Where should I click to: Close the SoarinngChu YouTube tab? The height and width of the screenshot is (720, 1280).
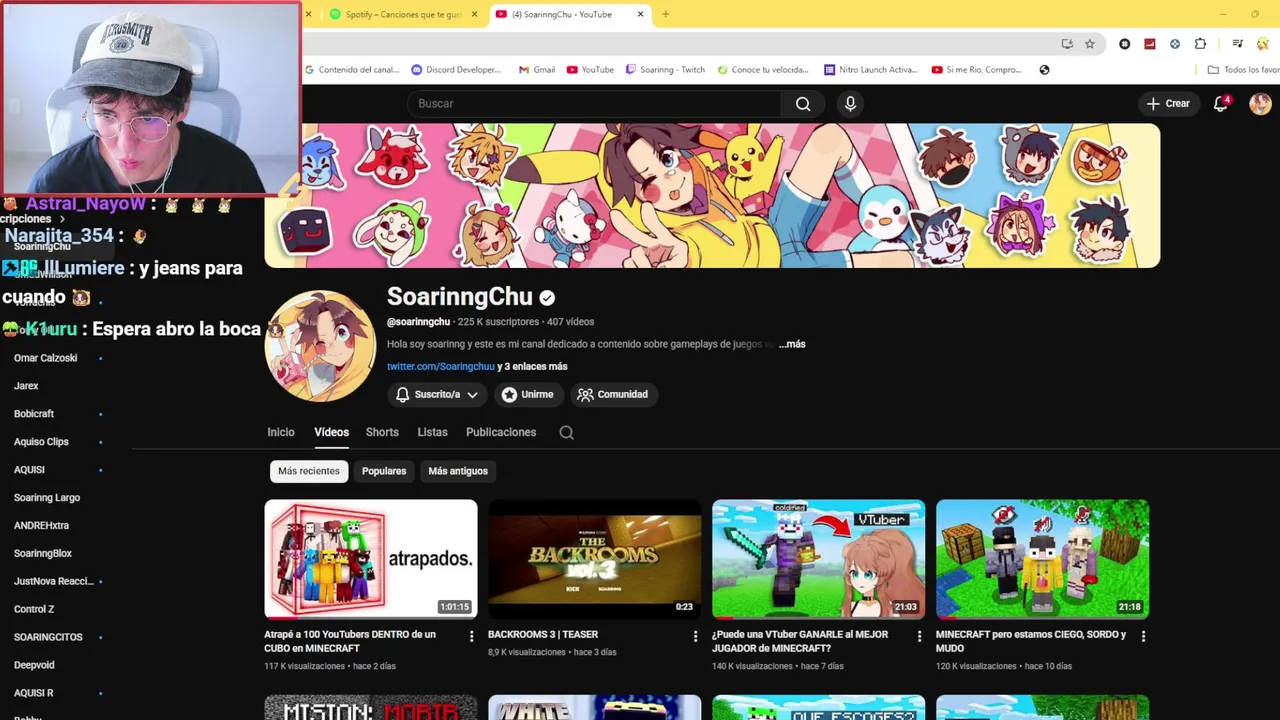pyautogui.click(x=640, y=14)
